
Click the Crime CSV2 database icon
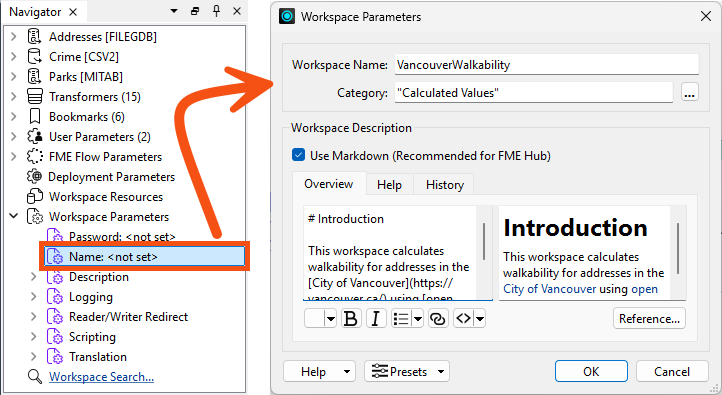[34, 56]
